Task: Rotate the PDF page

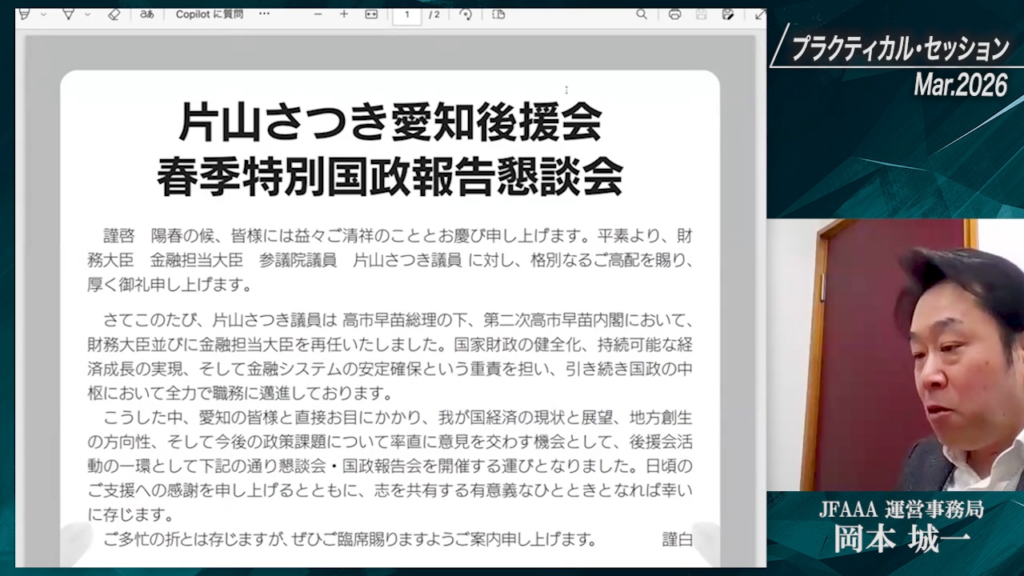Action: click(x=466, y=14)
